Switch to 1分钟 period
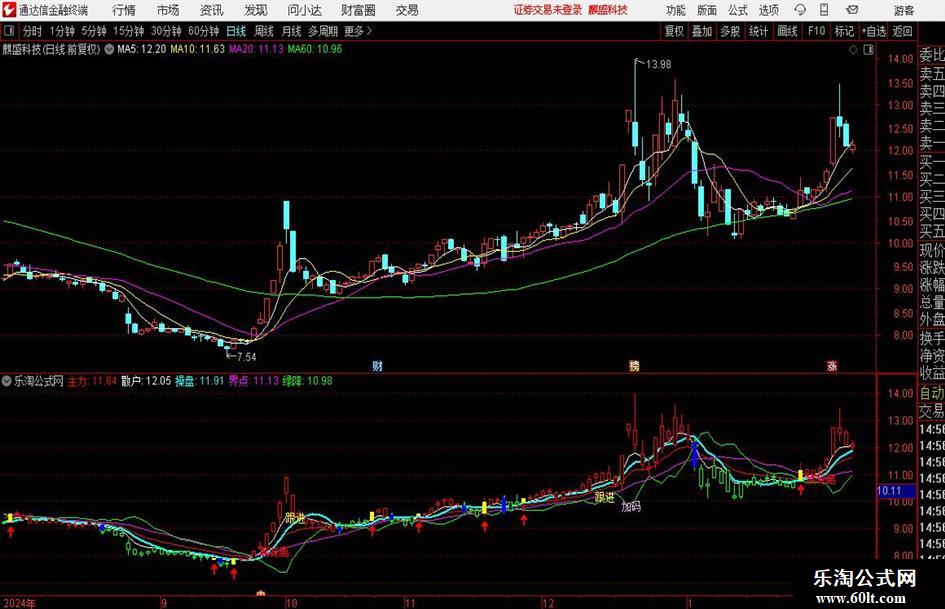945x609 pixels. tap(62, 31)
